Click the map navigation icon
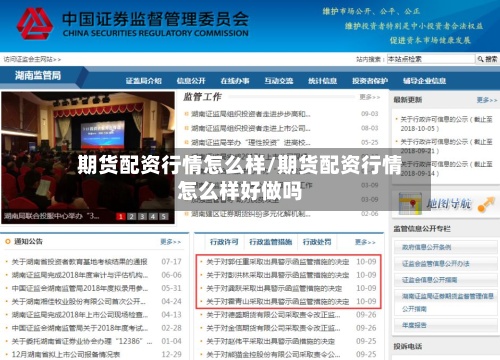Image resolution: width=500 pixels, height=360 pixels. coord(410,203)
